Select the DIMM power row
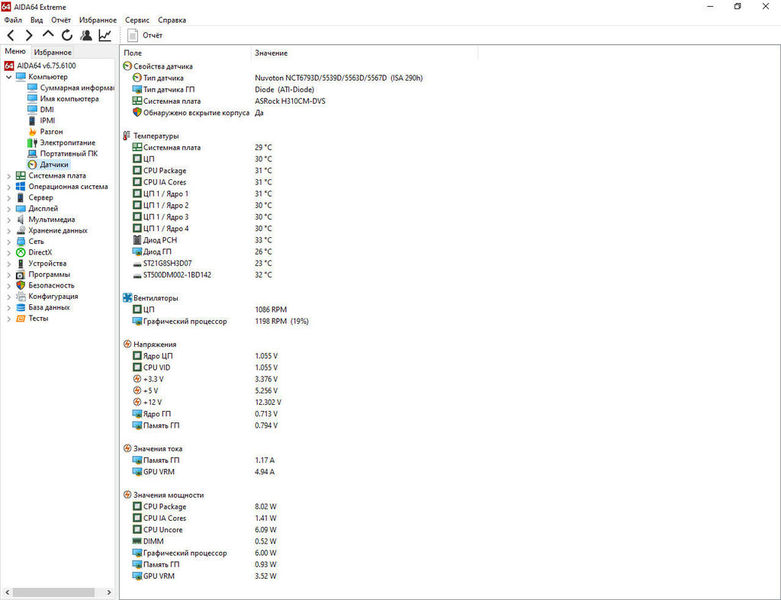 point(204,541)
